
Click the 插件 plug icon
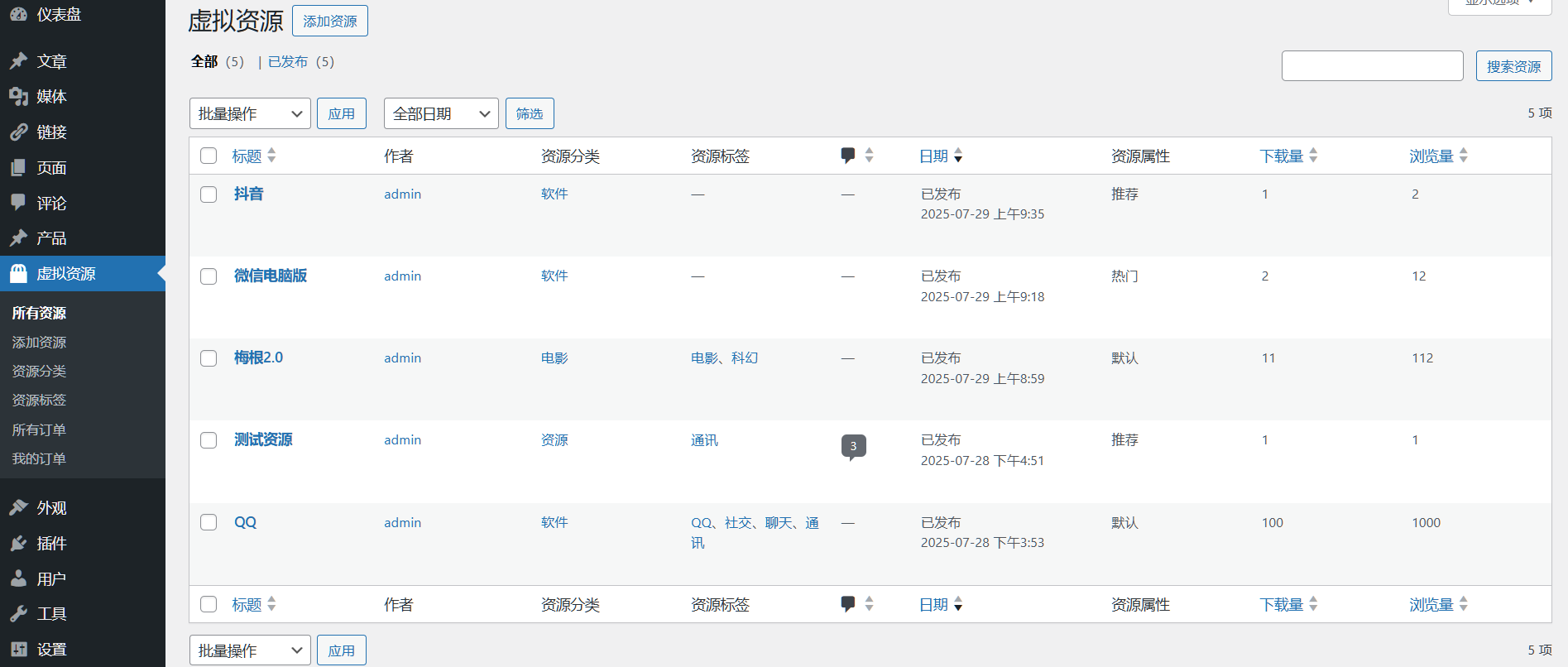18,544
